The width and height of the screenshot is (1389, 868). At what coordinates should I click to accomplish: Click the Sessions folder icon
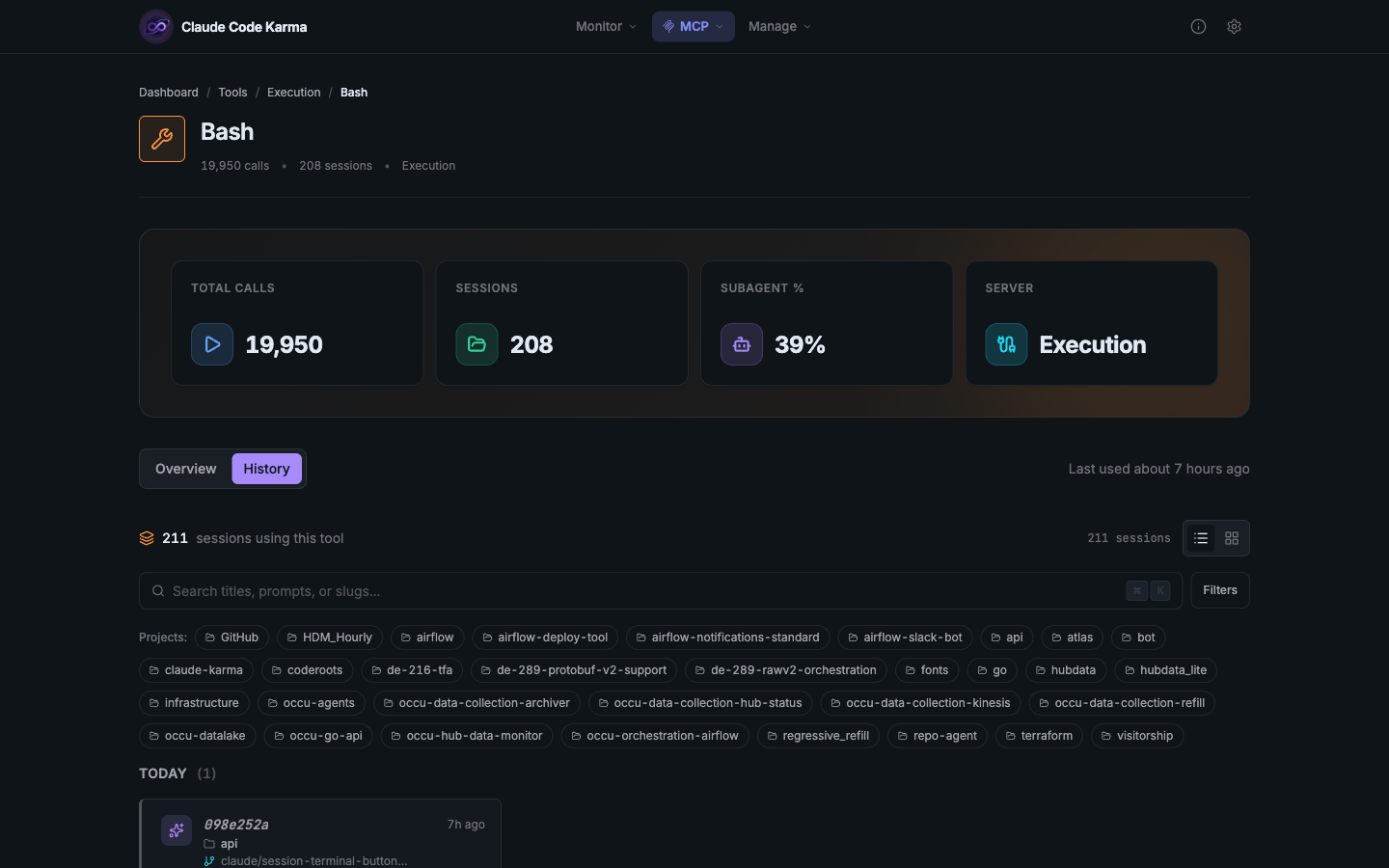point(477,344)
